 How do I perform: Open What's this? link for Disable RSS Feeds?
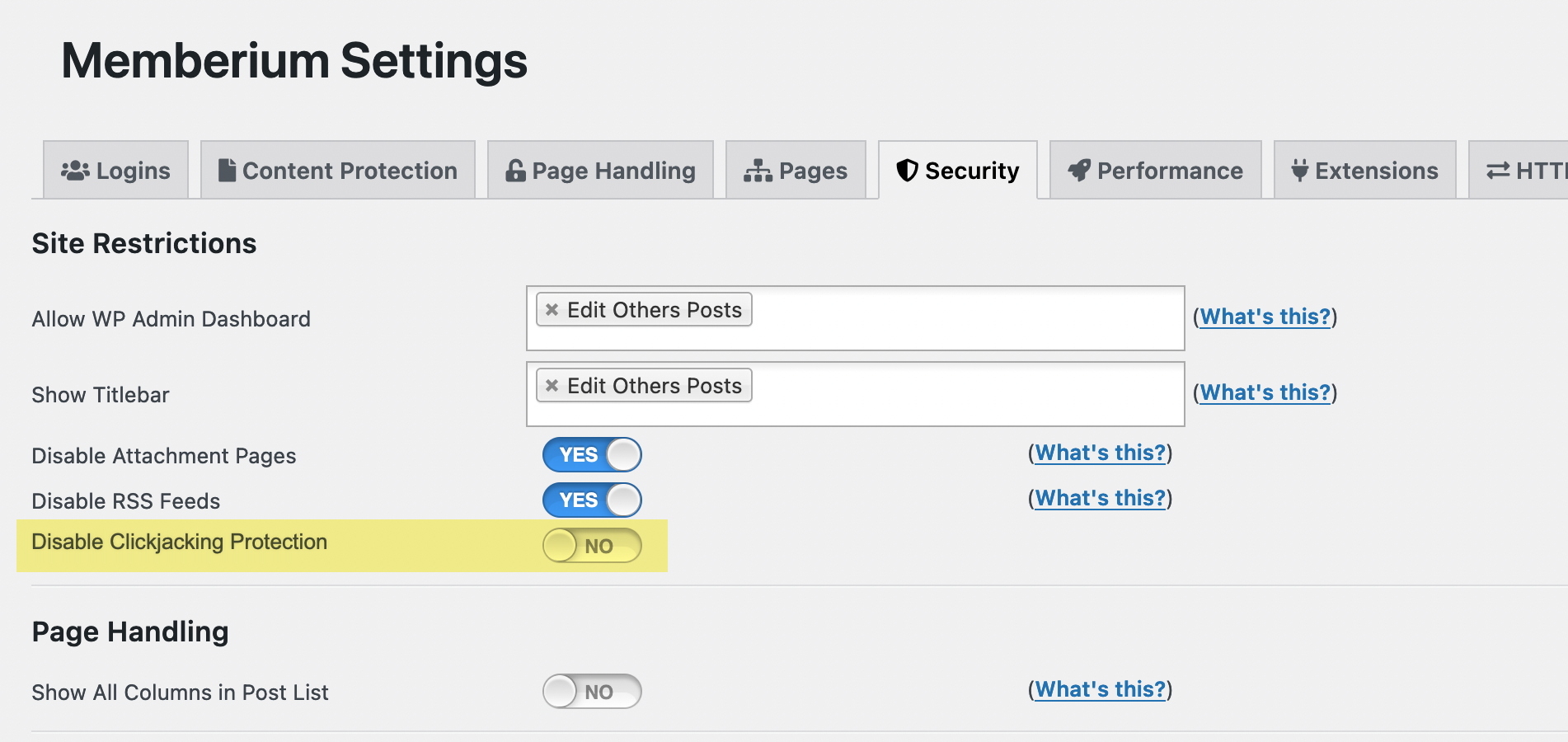(1101, 498)
